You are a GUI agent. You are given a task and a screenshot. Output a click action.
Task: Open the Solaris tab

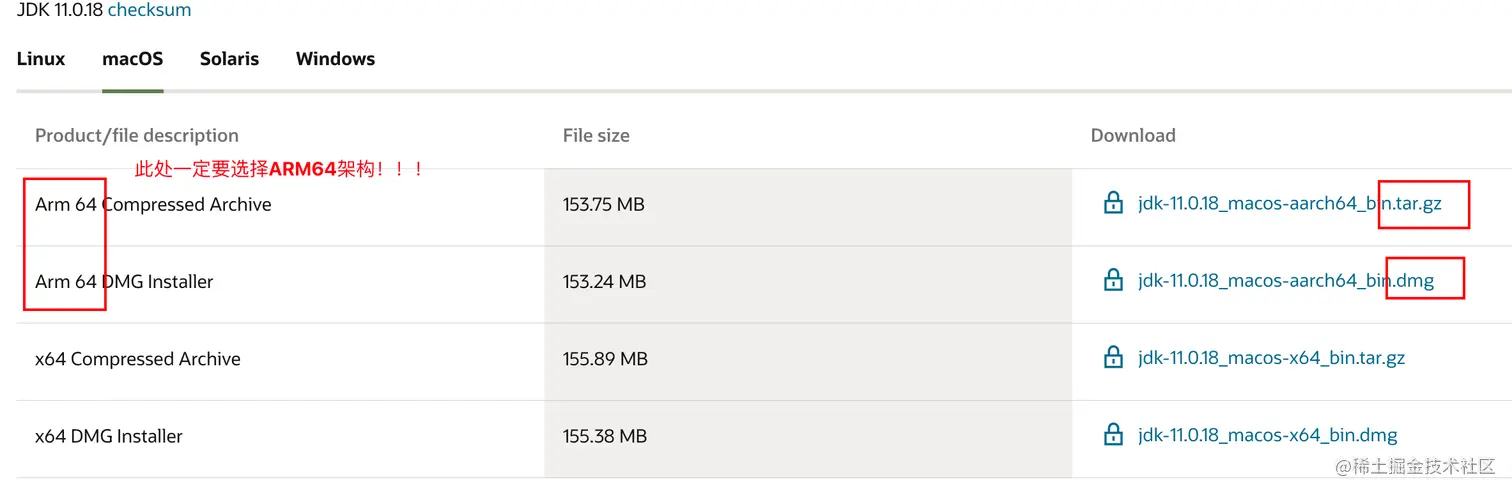point(229,59)
